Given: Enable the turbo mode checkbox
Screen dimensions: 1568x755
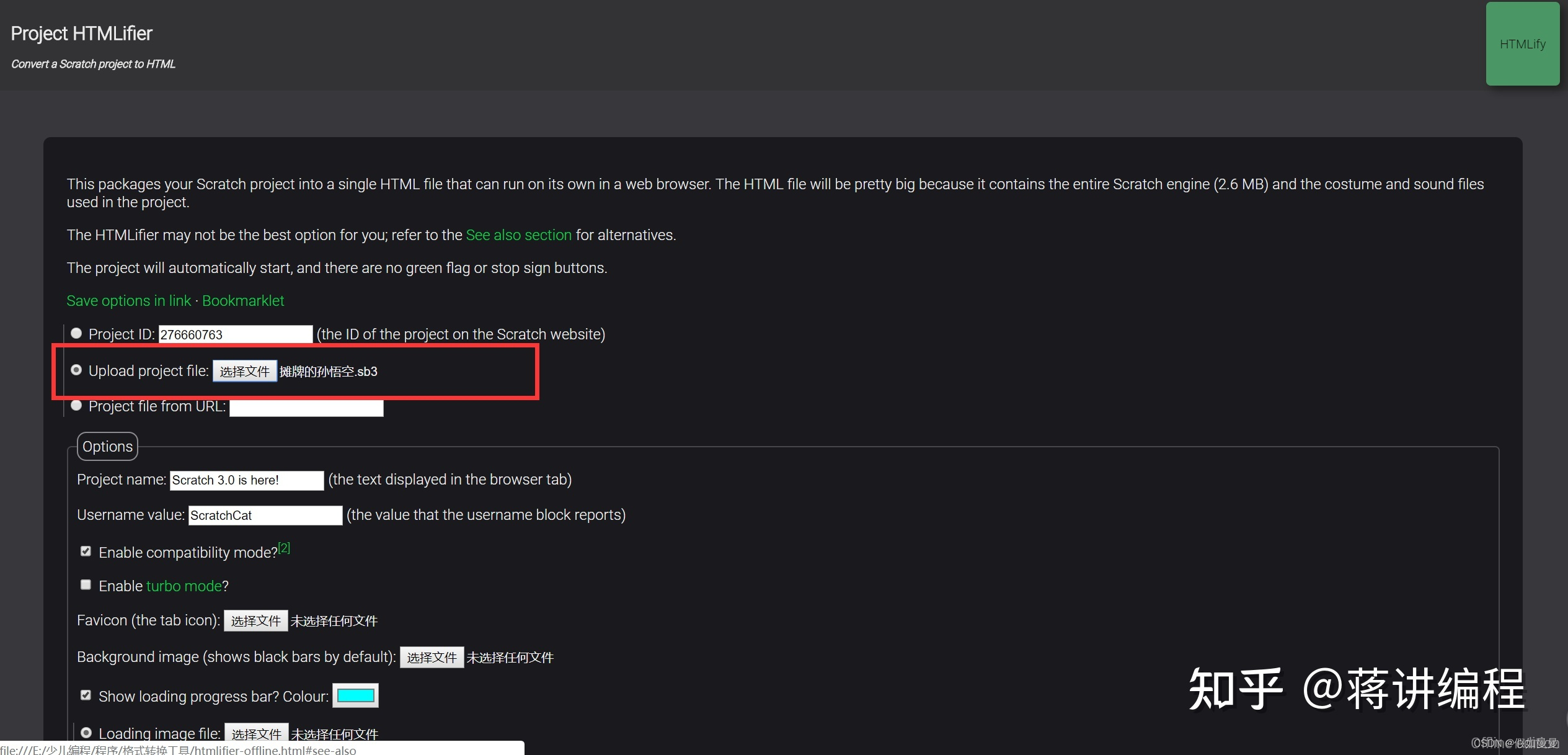Looking at the screenshot, I should [x=86, y=585].
